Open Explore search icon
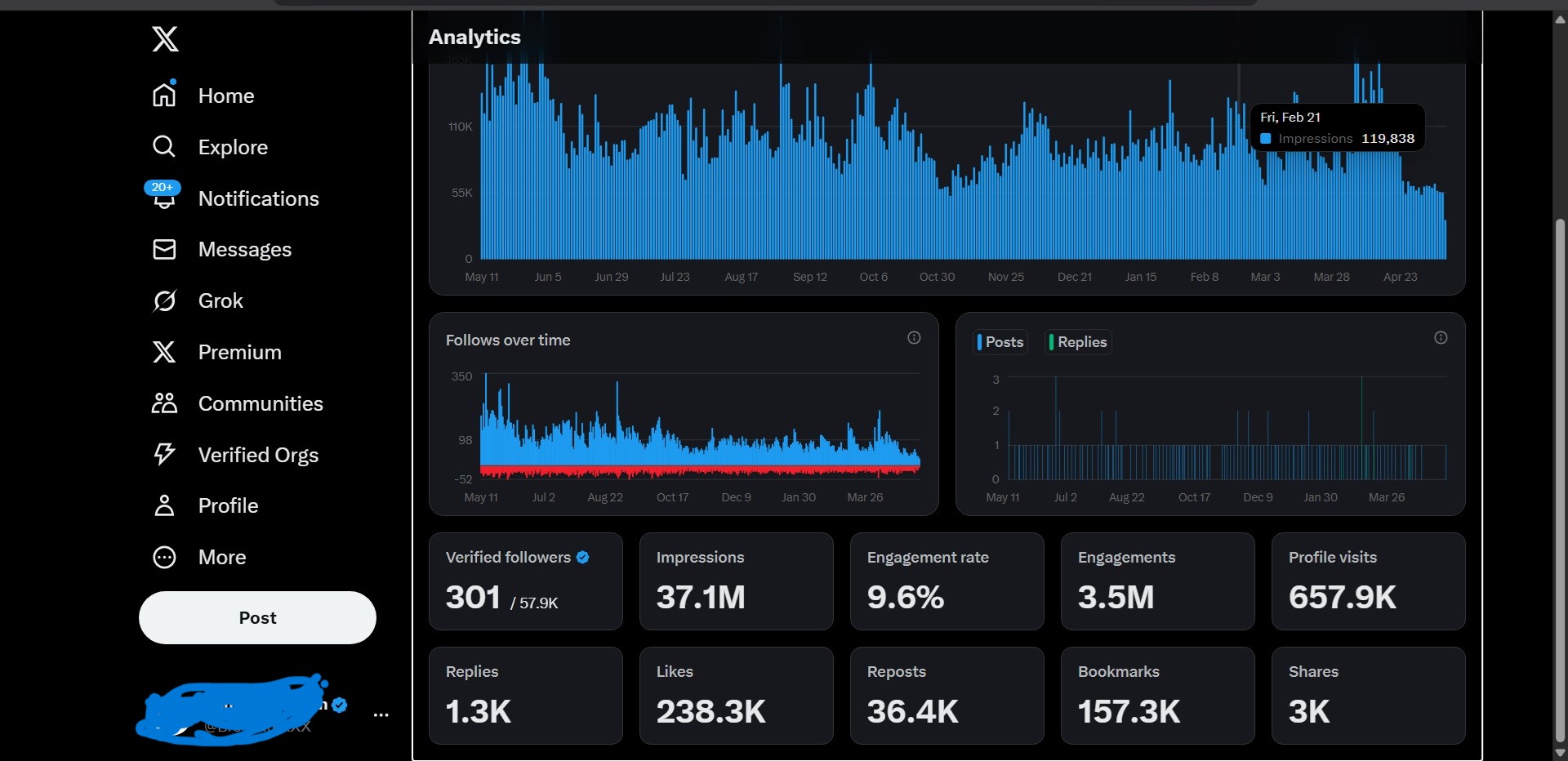 [164, 146]
